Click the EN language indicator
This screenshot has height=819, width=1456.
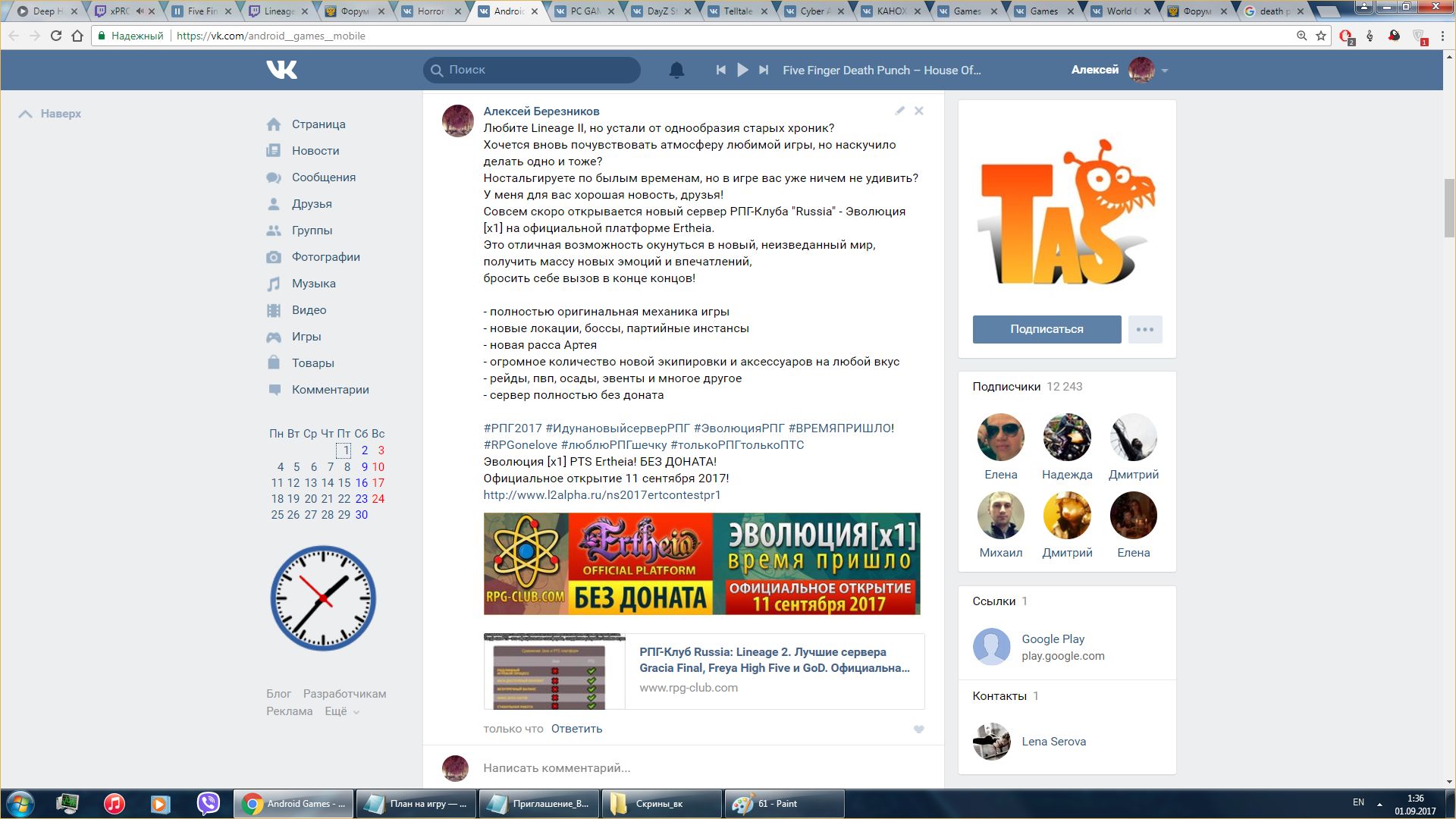click(x=1358, y=802)
